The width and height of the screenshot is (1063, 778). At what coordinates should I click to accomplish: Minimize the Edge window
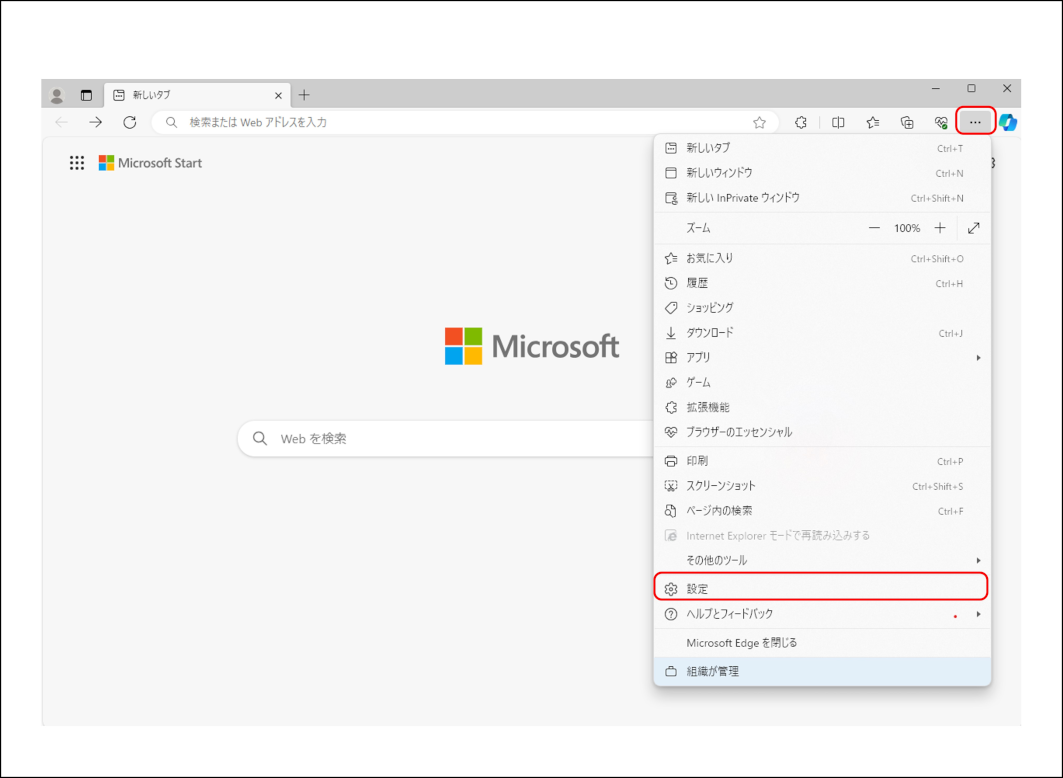(x=936, y=89)
